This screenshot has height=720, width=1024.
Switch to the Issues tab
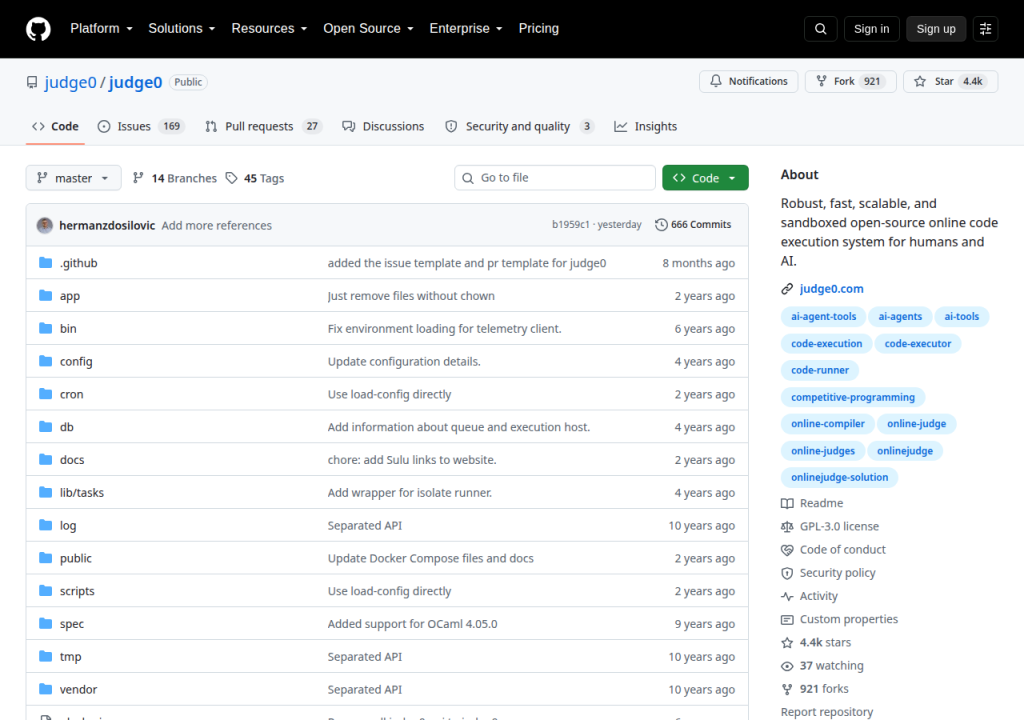tap(141, 127)
